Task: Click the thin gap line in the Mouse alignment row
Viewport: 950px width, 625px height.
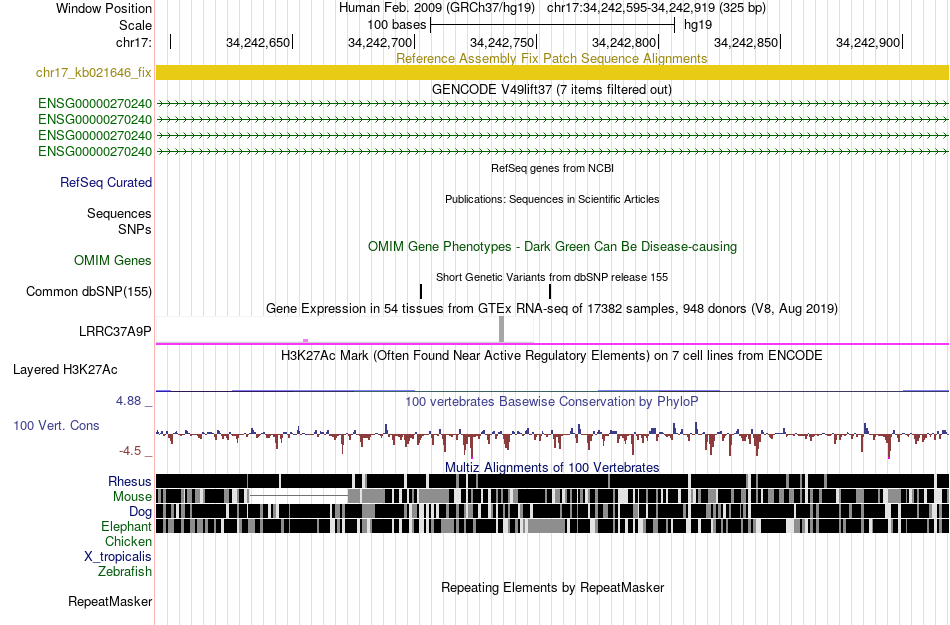Action: pyautogui.click(x=299, y=496)
